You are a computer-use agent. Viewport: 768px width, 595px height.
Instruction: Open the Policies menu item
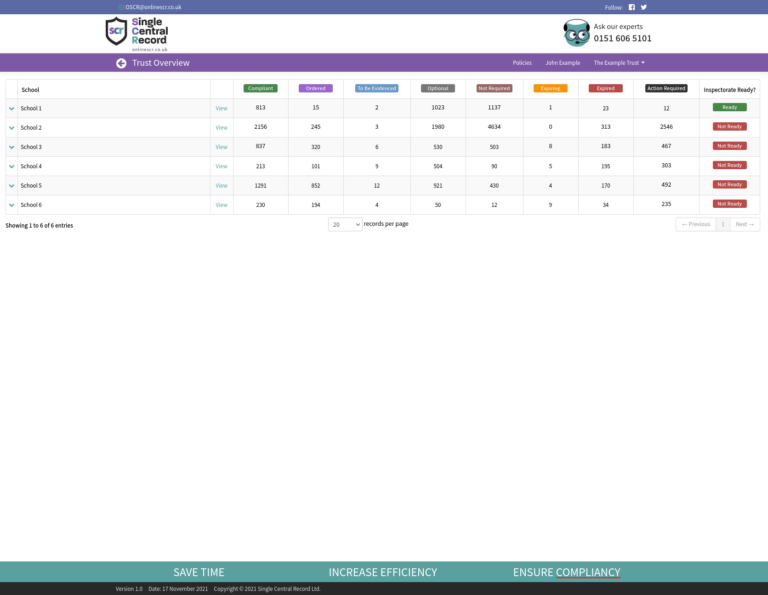coord(522,63)
